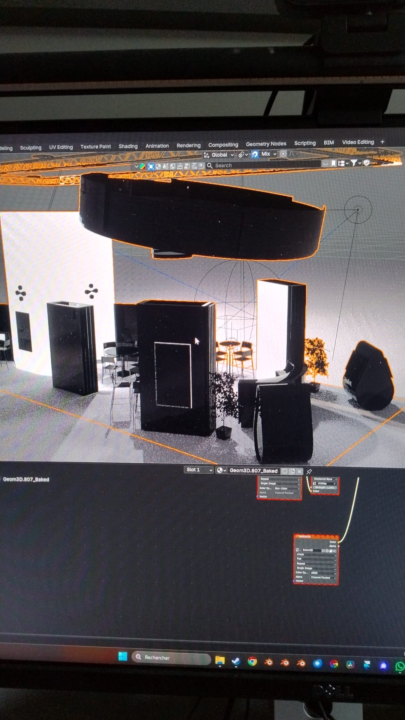Viewport: 405px width, 720px height.
Task: Open the Mix snapping options dropdown
Action: coord(269,154)
